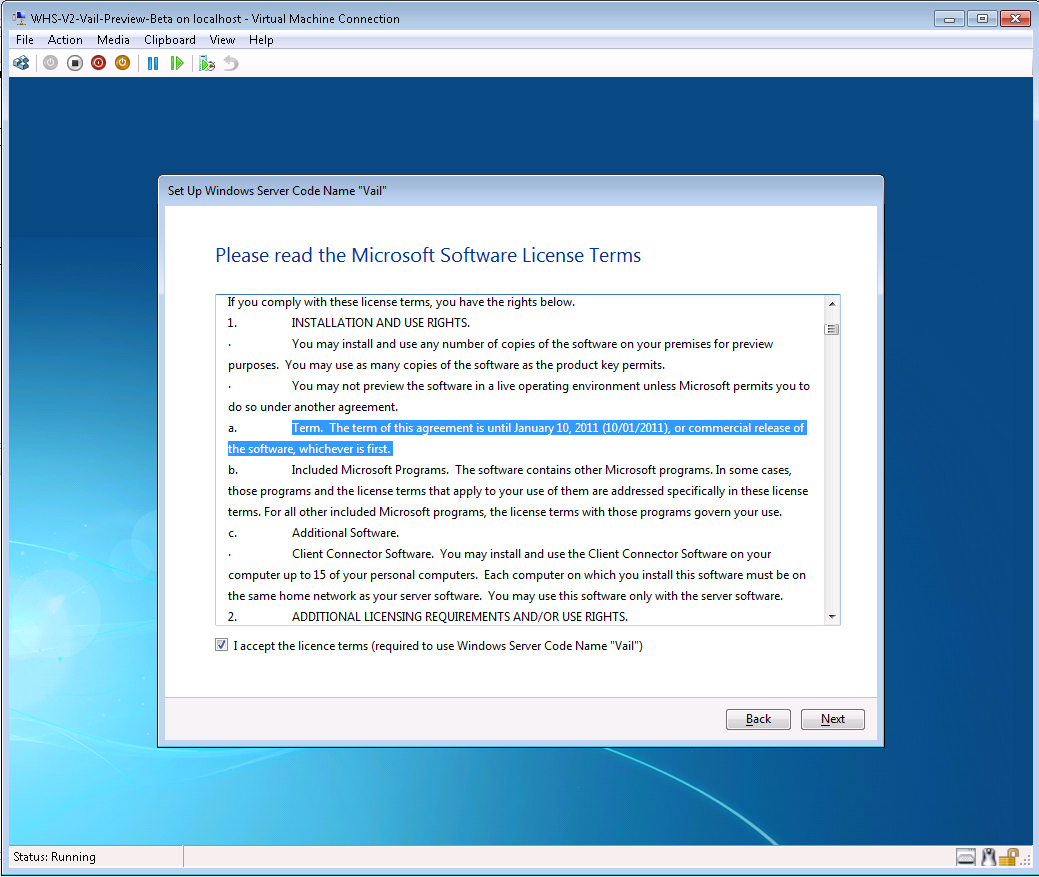Click the 'Client Connector Software' paragraph

click(x=517, y=575)
